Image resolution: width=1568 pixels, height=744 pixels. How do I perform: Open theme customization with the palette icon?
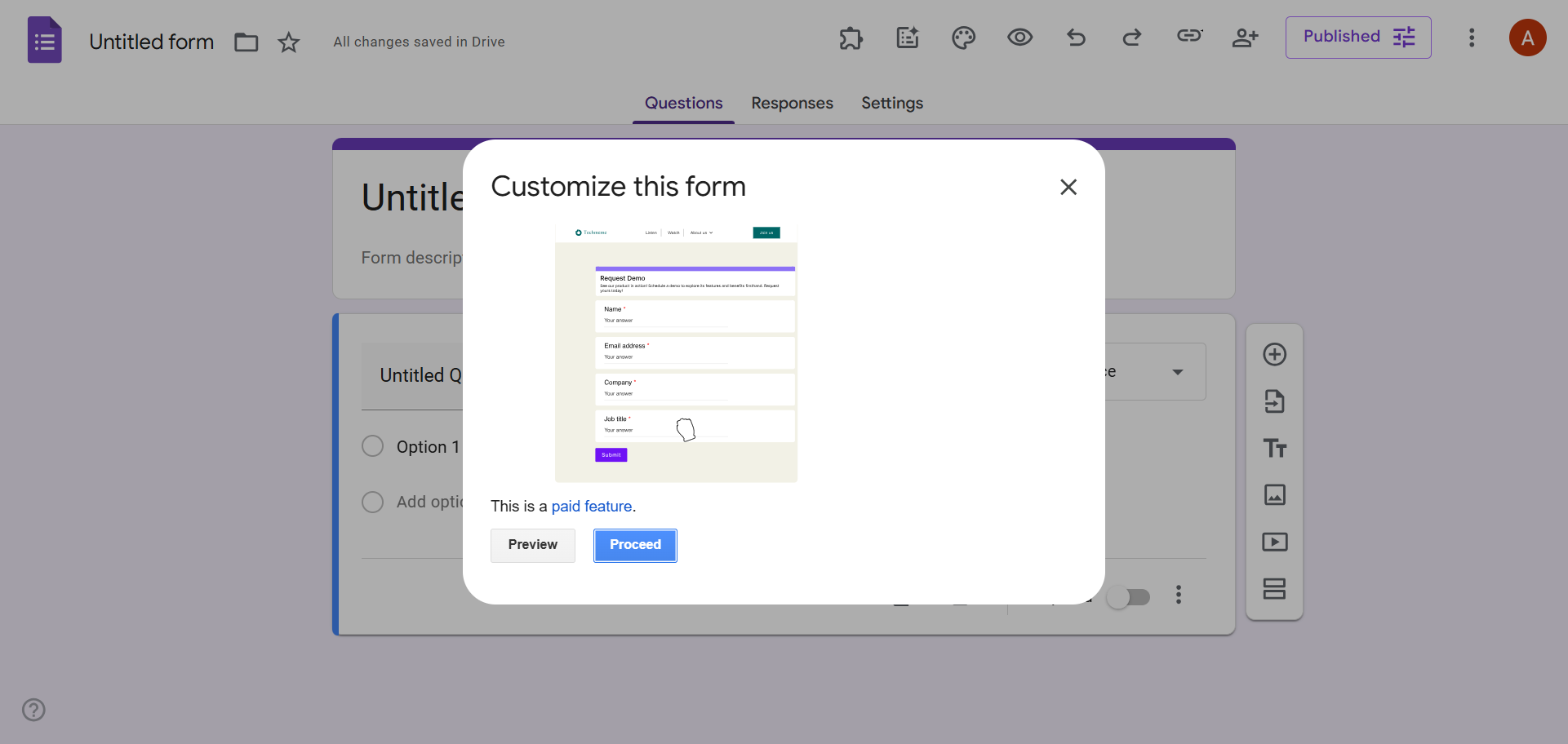coord(963,38)
